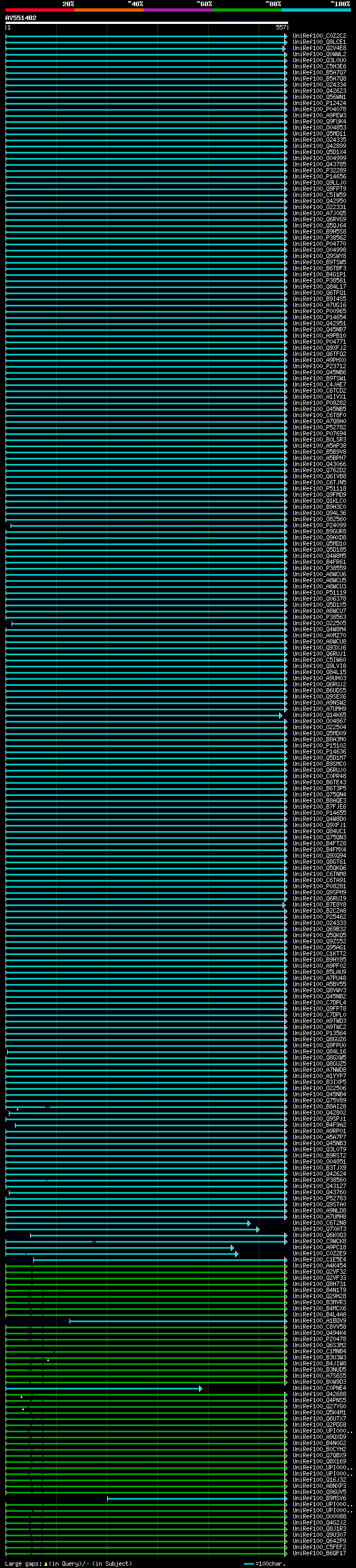Click hit label UniRef100_P00965

[319, 311]
